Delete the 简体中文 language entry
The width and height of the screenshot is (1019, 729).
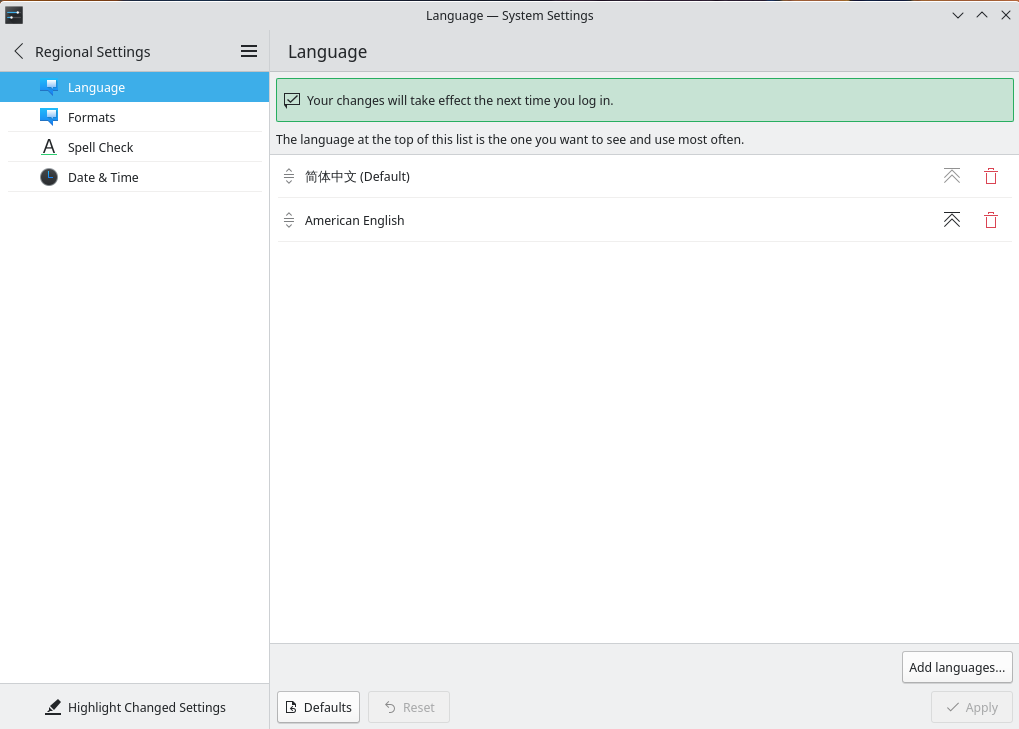pos(990,176)
